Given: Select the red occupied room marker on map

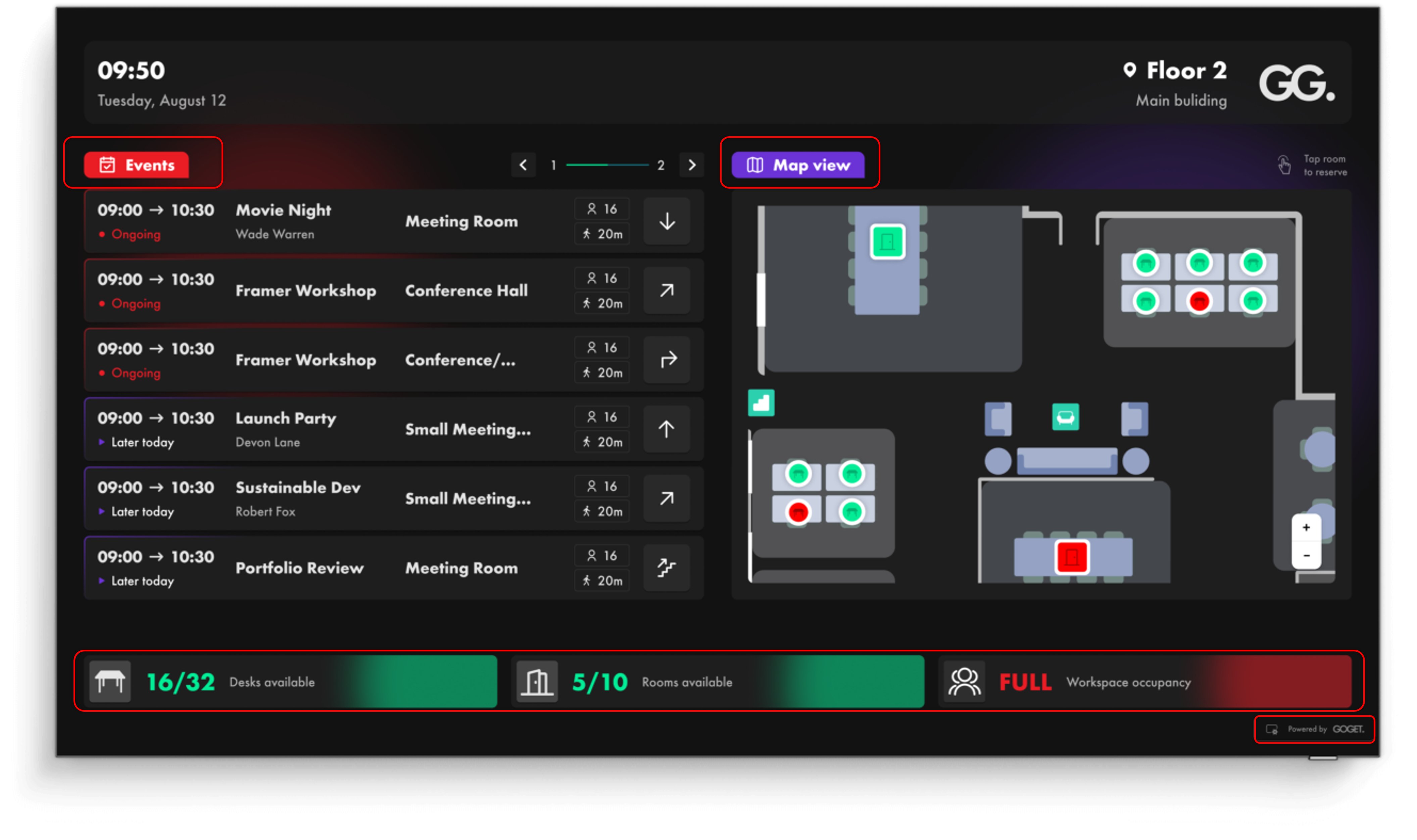Looking at the screenshot, I should [x=1072, y=557].
